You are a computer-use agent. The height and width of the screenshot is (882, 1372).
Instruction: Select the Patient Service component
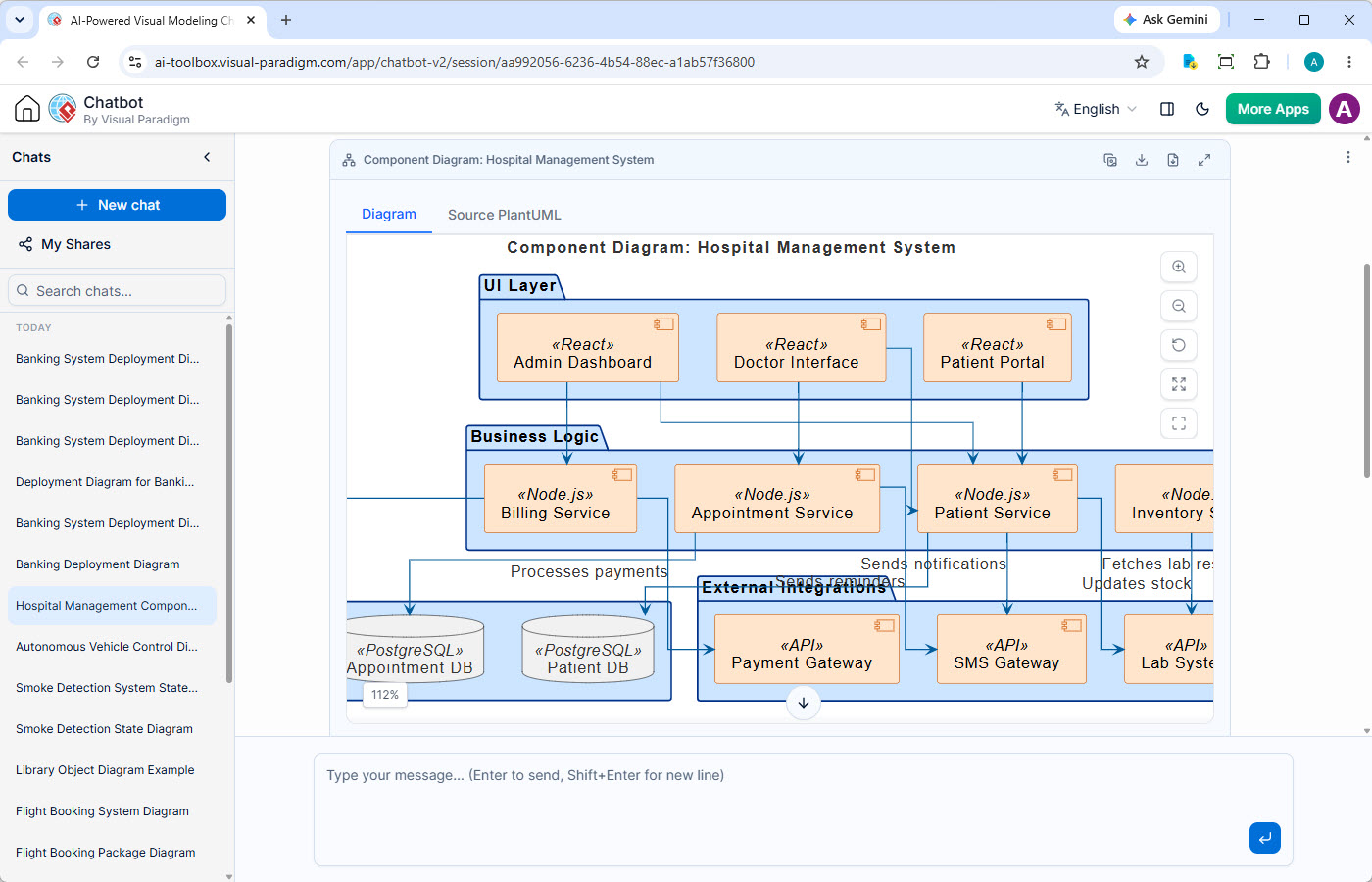pos(998,499)
